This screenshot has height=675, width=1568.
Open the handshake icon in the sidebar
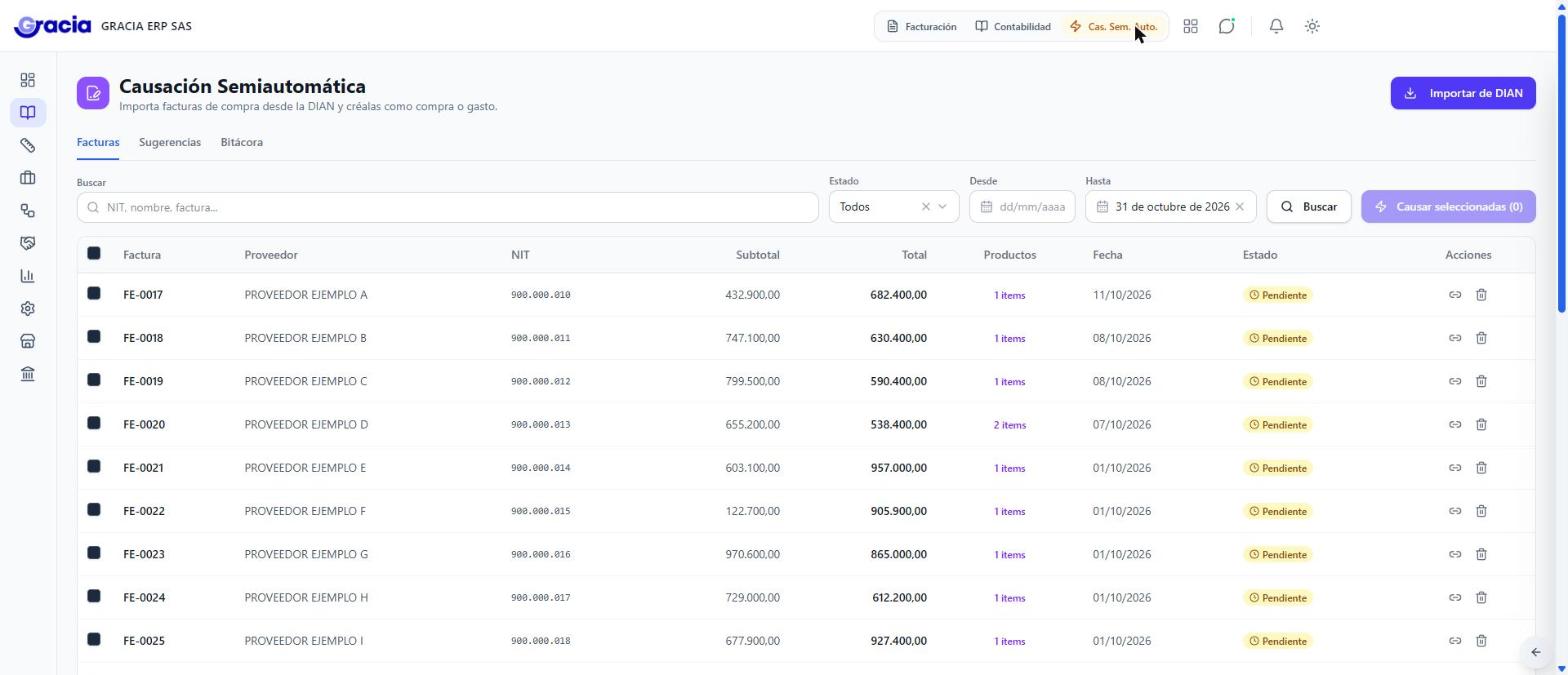[x=28, y=243]
